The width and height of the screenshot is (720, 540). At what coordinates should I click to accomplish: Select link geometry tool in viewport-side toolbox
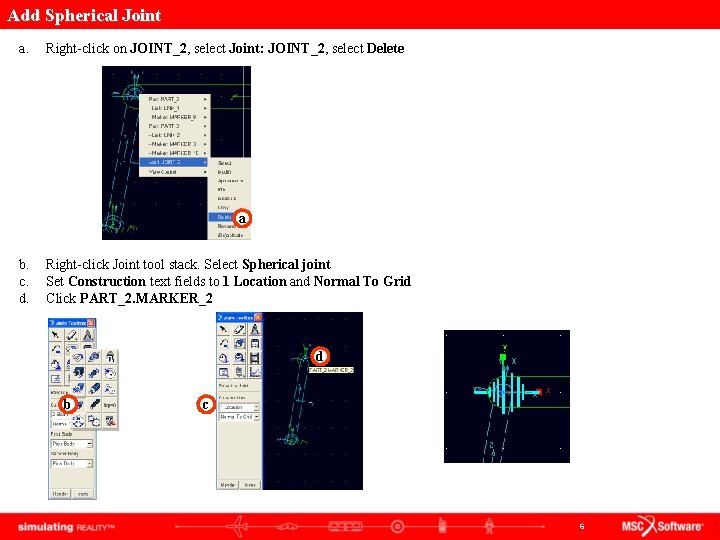pyautogui.click(x=239, y=329)
